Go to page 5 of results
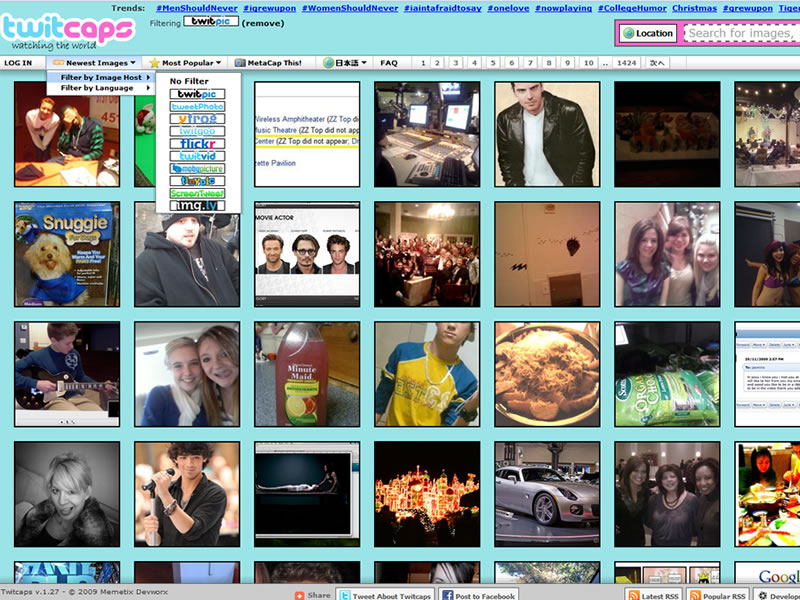 click(490, 63)
